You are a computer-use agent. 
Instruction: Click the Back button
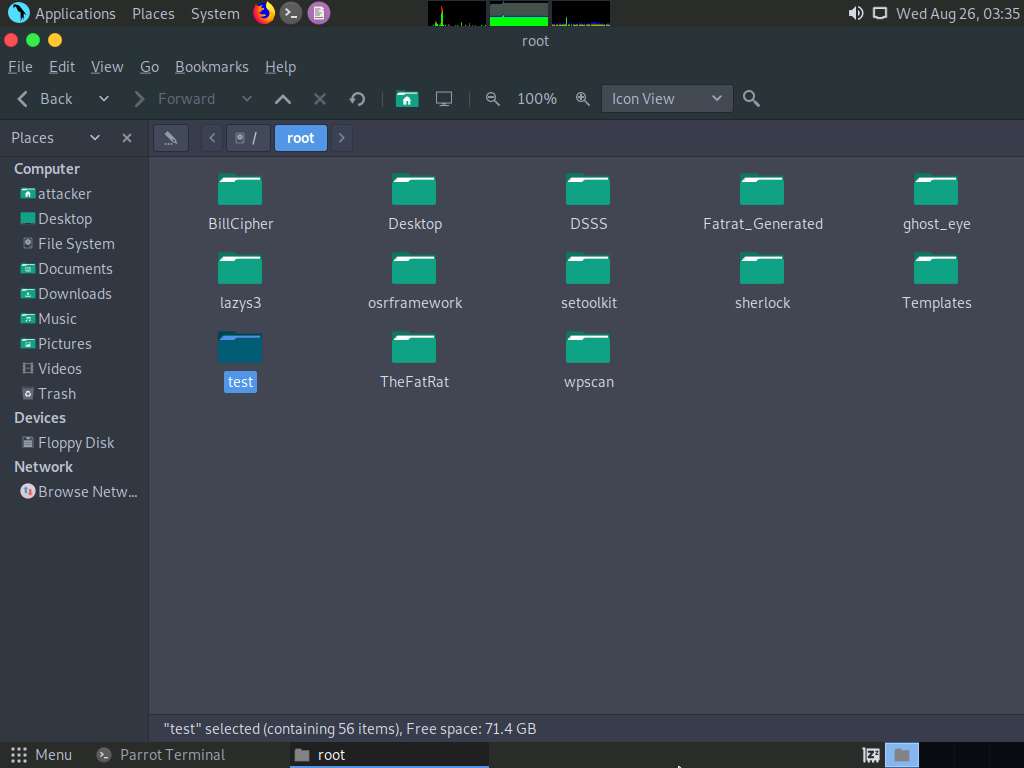click(44, 99)
